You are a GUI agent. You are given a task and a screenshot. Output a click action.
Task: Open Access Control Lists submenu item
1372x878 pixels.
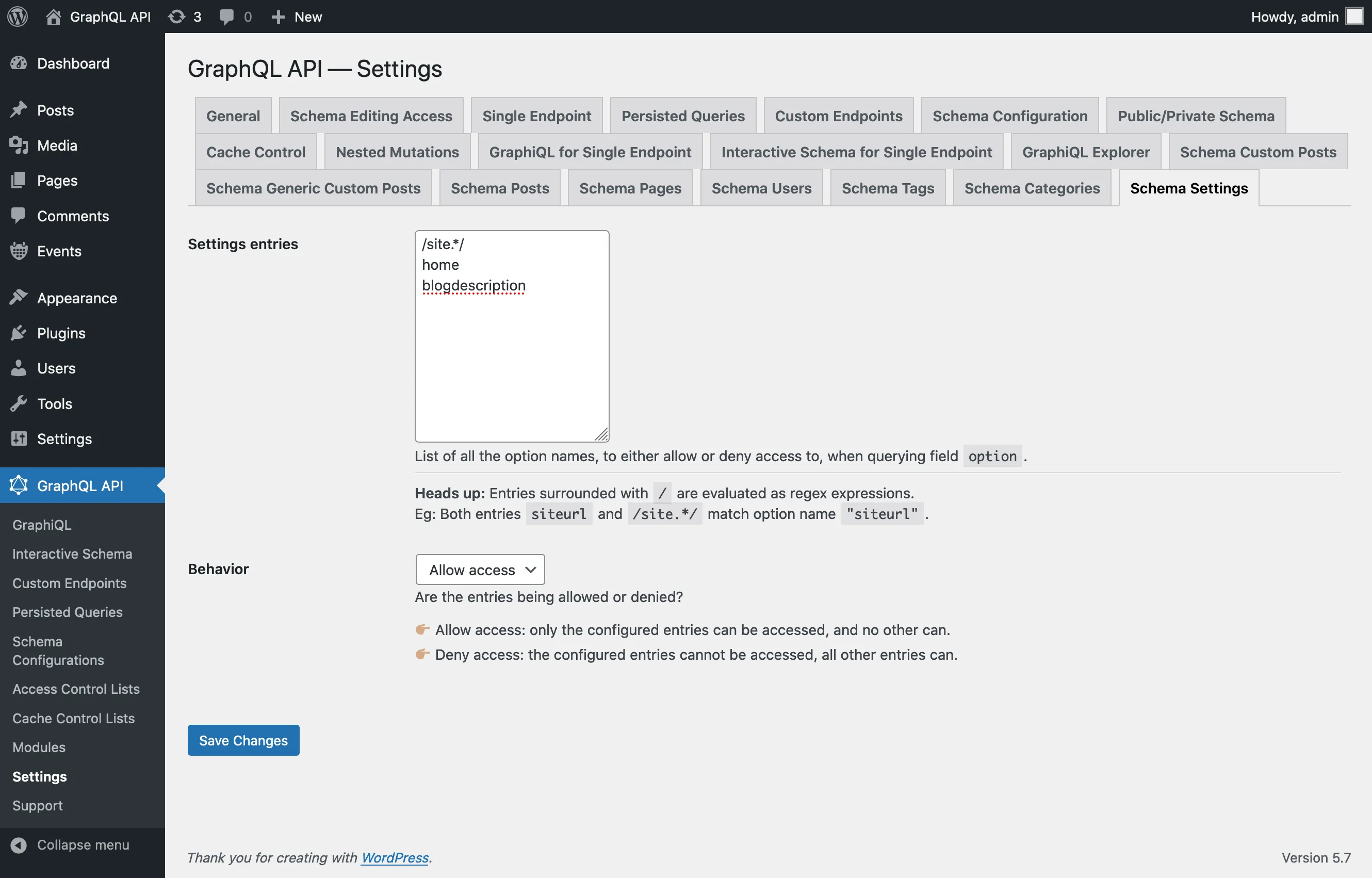tap(76, 689)
